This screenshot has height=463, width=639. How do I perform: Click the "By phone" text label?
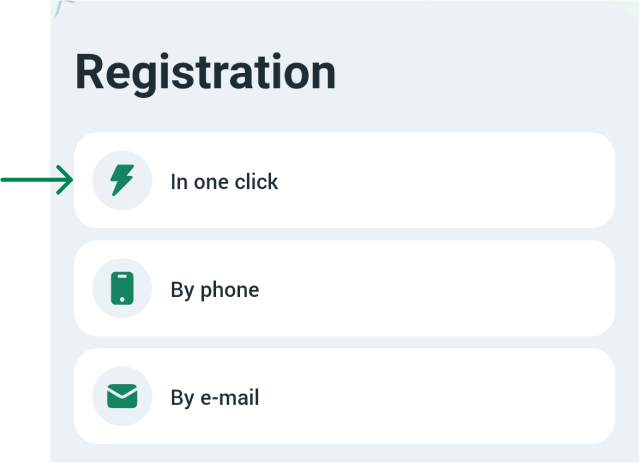214,290
